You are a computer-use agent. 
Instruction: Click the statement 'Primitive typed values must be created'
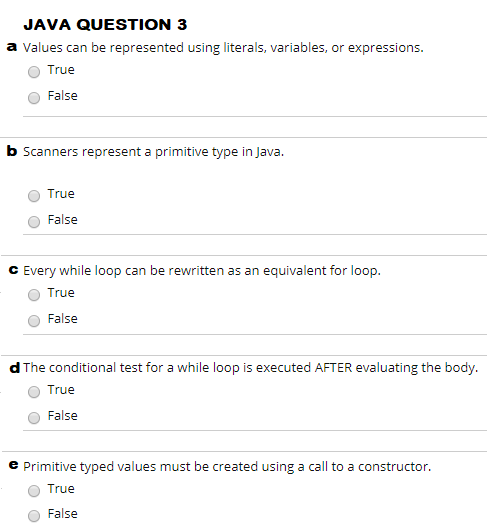227,467
